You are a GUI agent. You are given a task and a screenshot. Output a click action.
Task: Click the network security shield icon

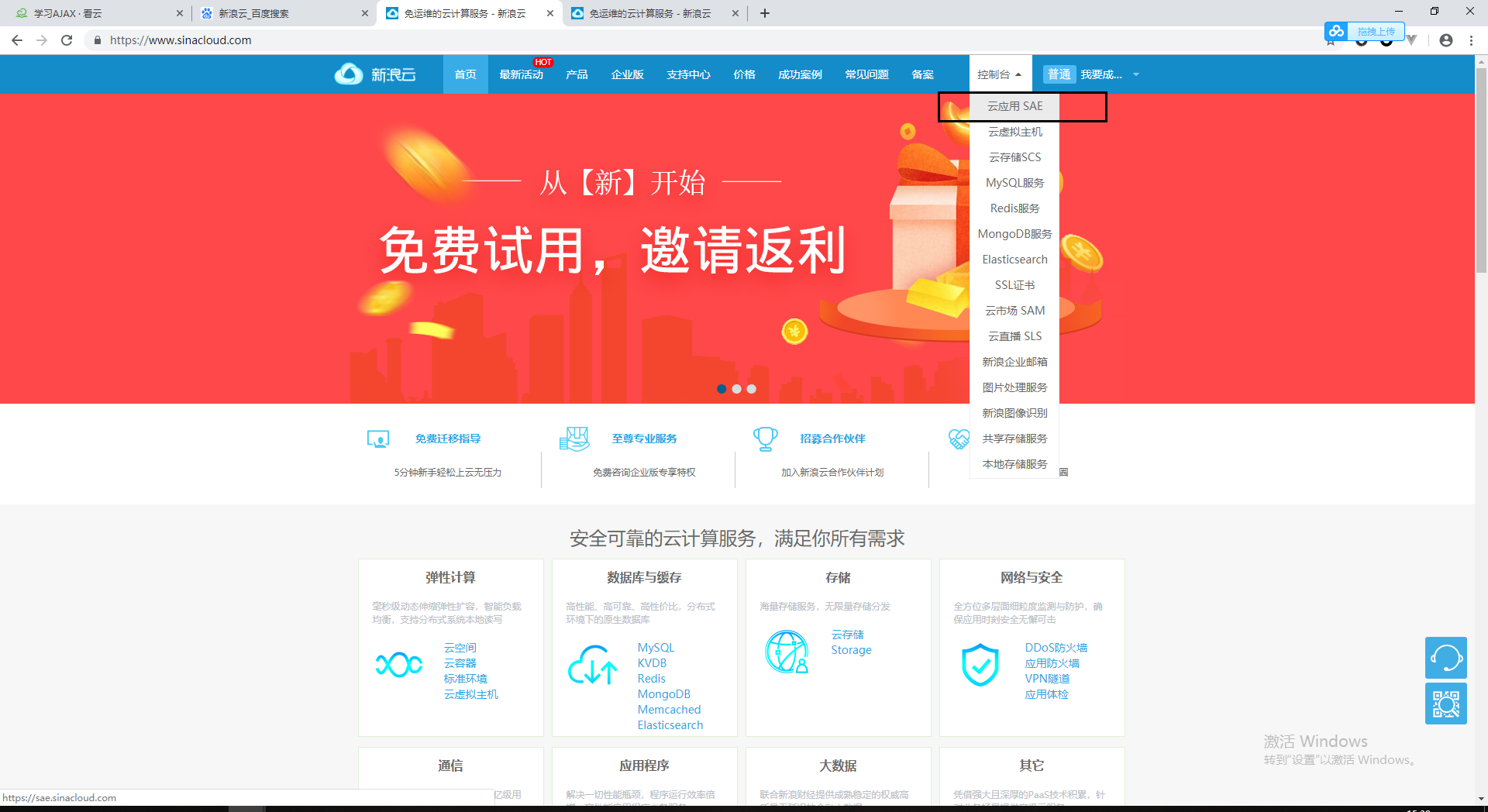tap(980, 665)
